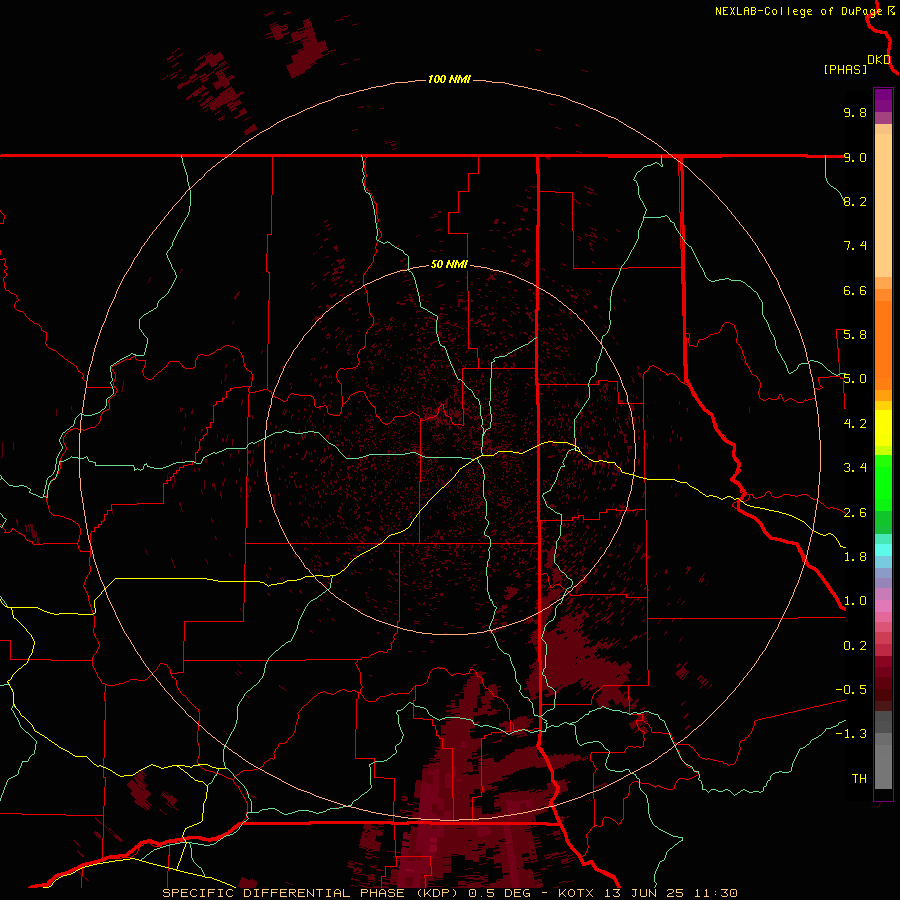Click the 7.4 scale value

tap(855, 246)
